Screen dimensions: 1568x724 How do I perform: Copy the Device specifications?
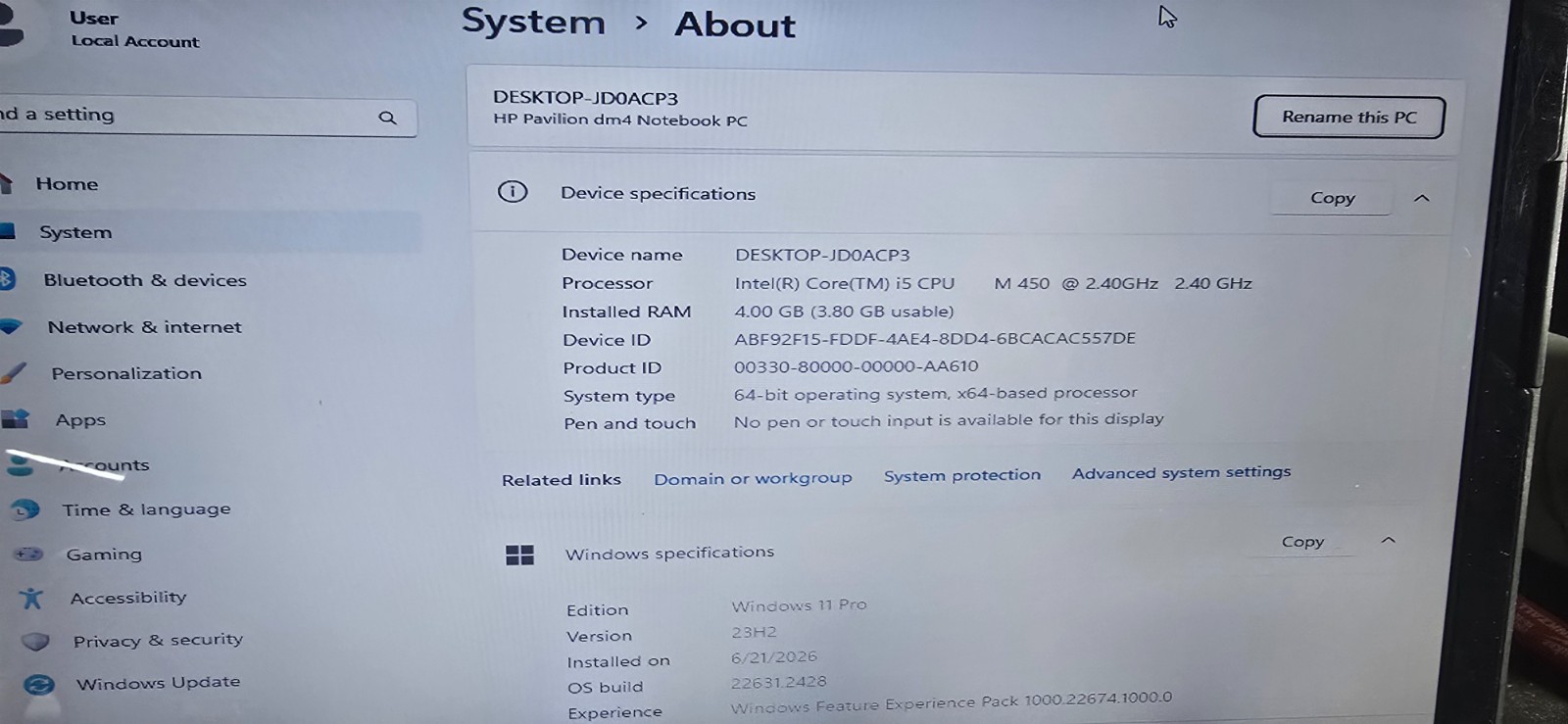tap(1332, 198)
